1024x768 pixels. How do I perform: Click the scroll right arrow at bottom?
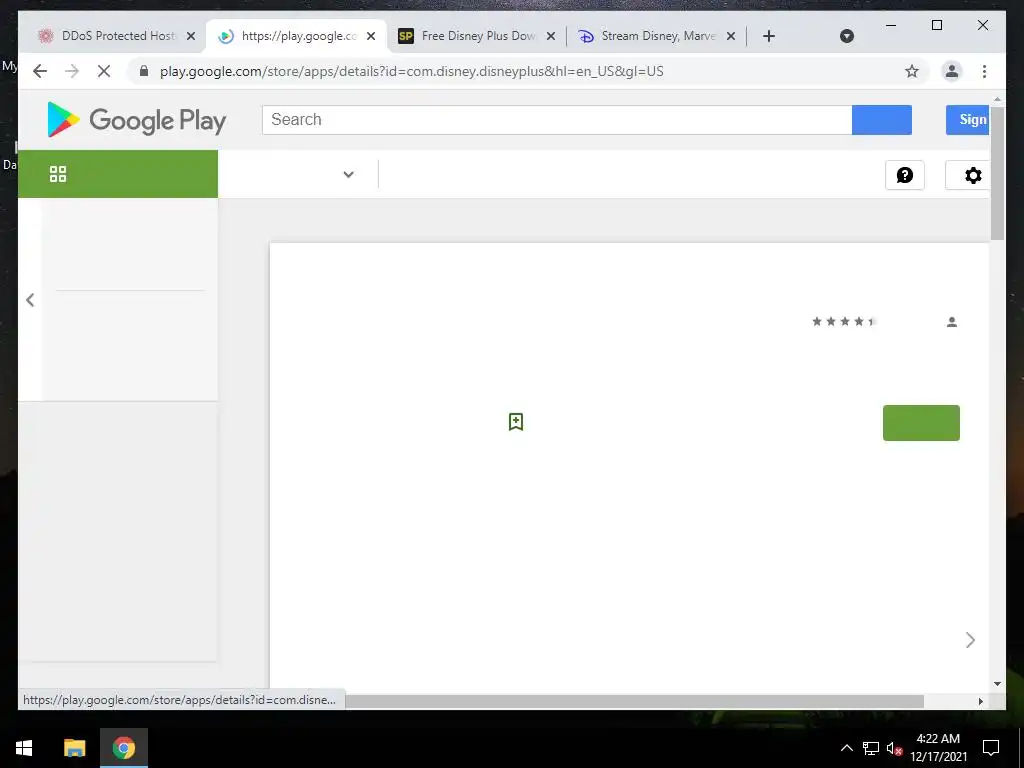coord(980,701)
